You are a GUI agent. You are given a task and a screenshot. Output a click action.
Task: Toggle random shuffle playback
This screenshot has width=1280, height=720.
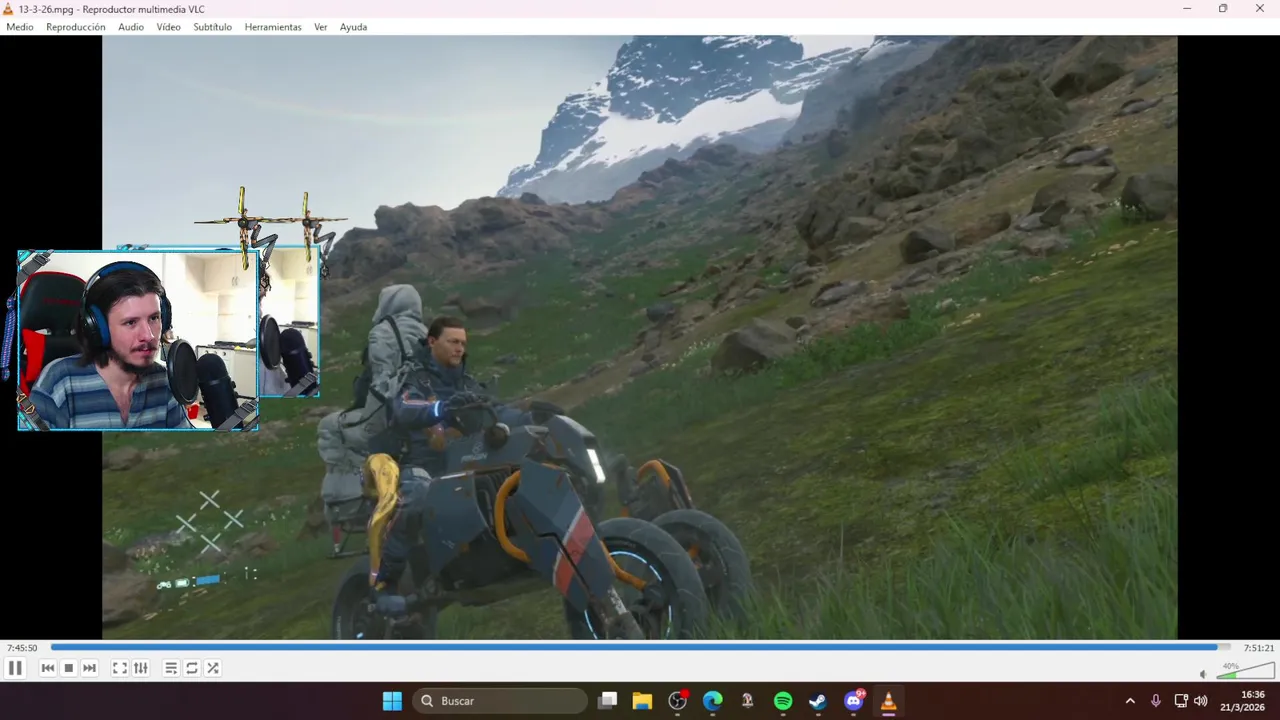pos(213,668)
